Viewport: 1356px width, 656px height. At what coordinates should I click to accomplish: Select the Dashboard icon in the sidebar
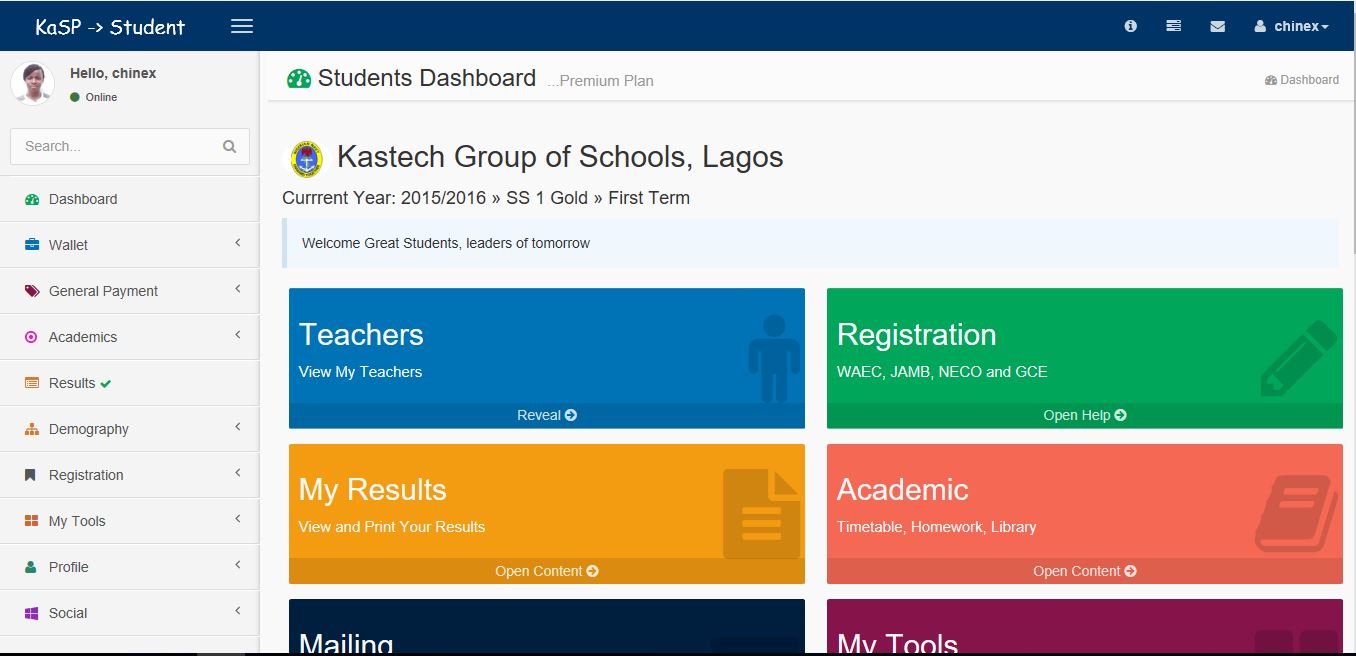(x=30, y=198)
